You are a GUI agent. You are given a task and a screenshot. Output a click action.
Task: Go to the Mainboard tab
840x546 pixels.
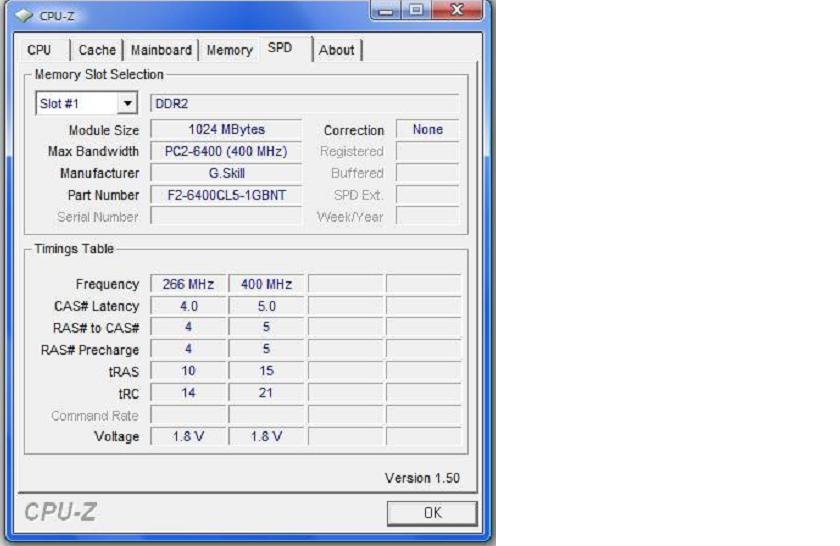tap(161, 50)
